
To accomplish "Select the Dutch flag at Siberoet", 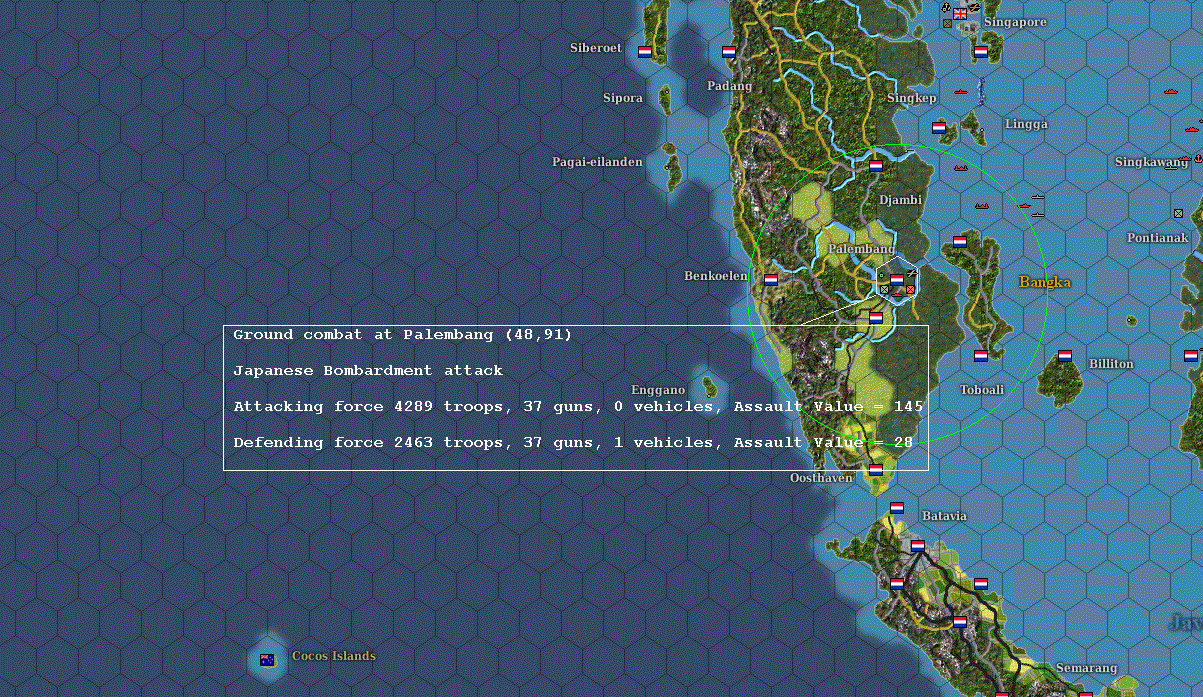I will coord(645,51).
